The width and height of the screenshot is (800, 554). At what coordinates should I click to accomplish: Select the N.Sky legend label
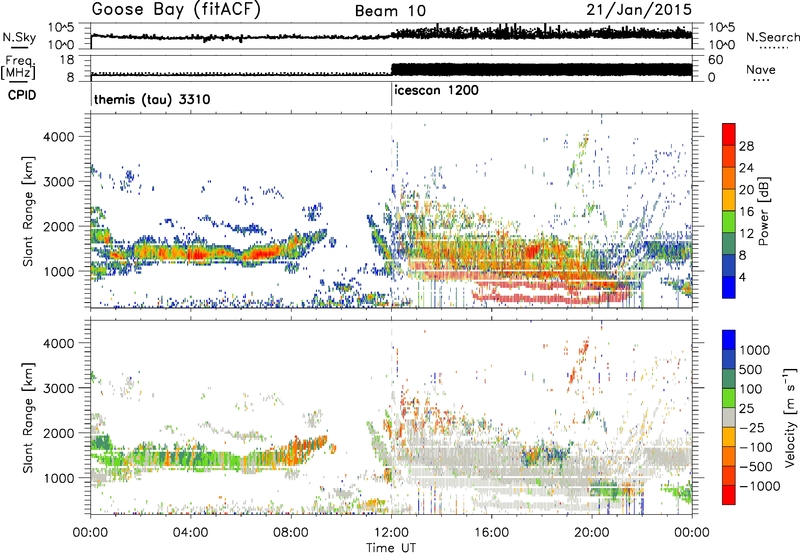[x=19, y=37]
